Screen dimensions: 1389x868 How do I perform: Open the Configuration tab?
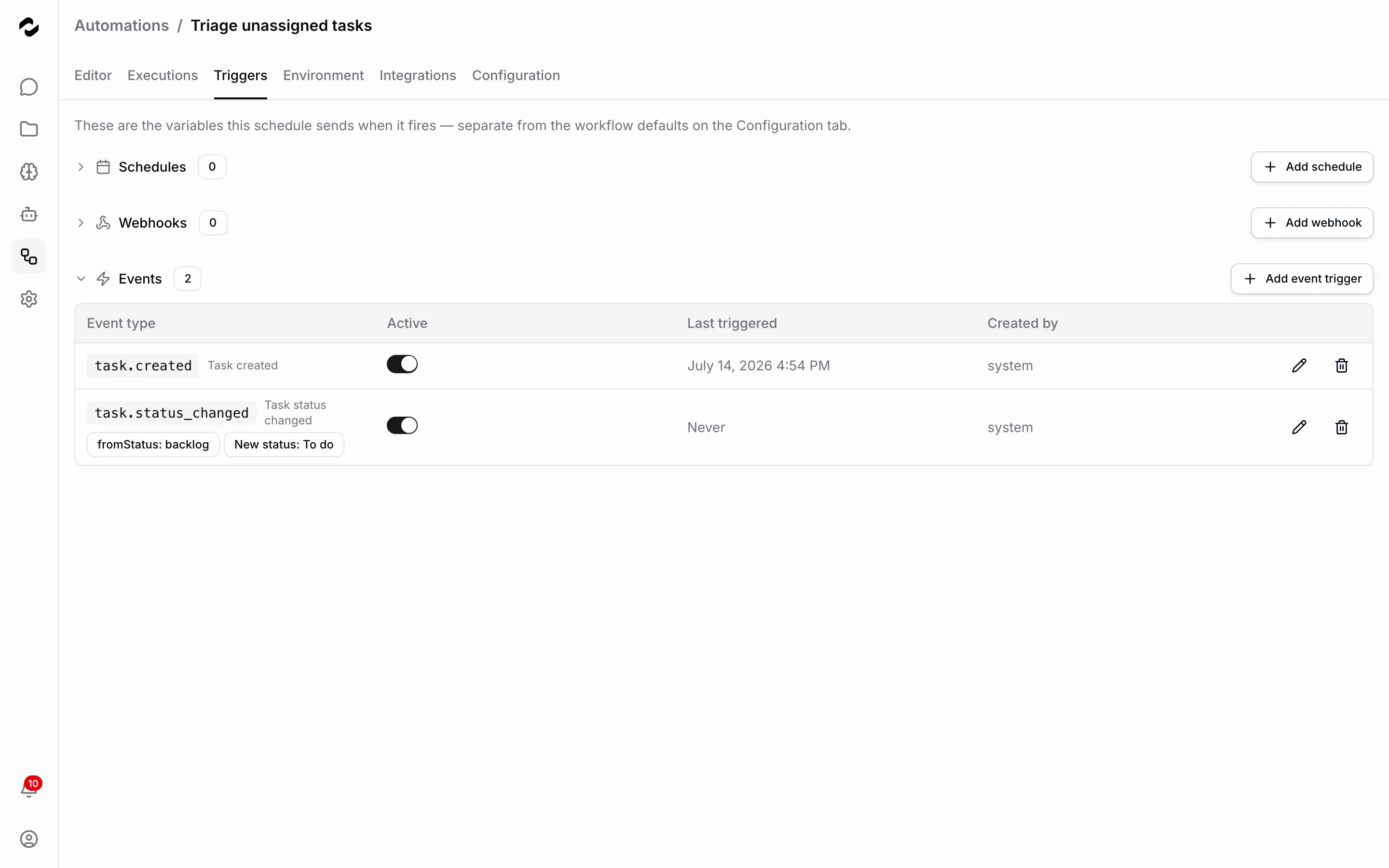(x=516, y=75)
